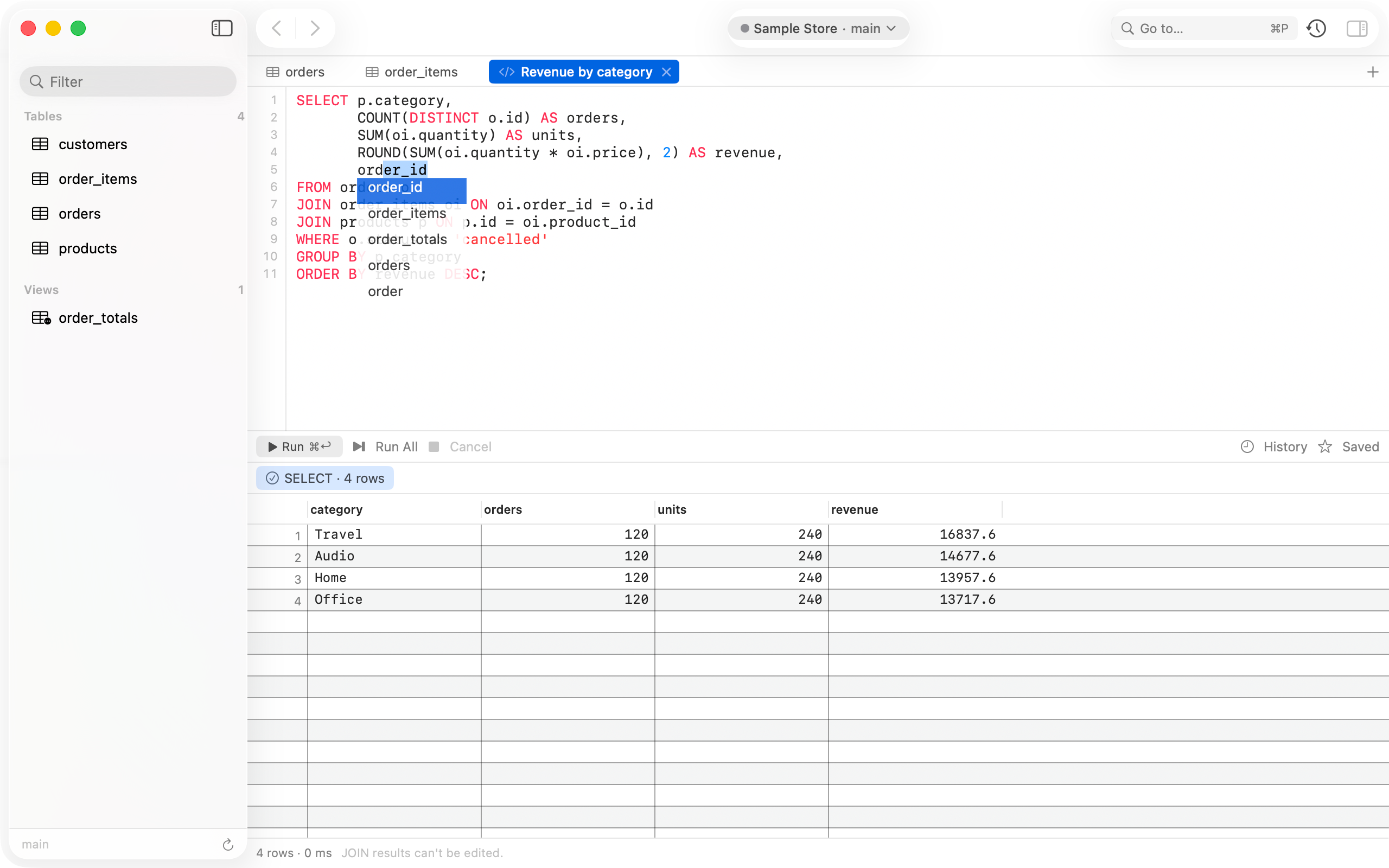Image resolution: width=1389 pixels, height=868 pixels.
Task: Toggle the left sidebar panel icon
Action: (x=221, y=28)
